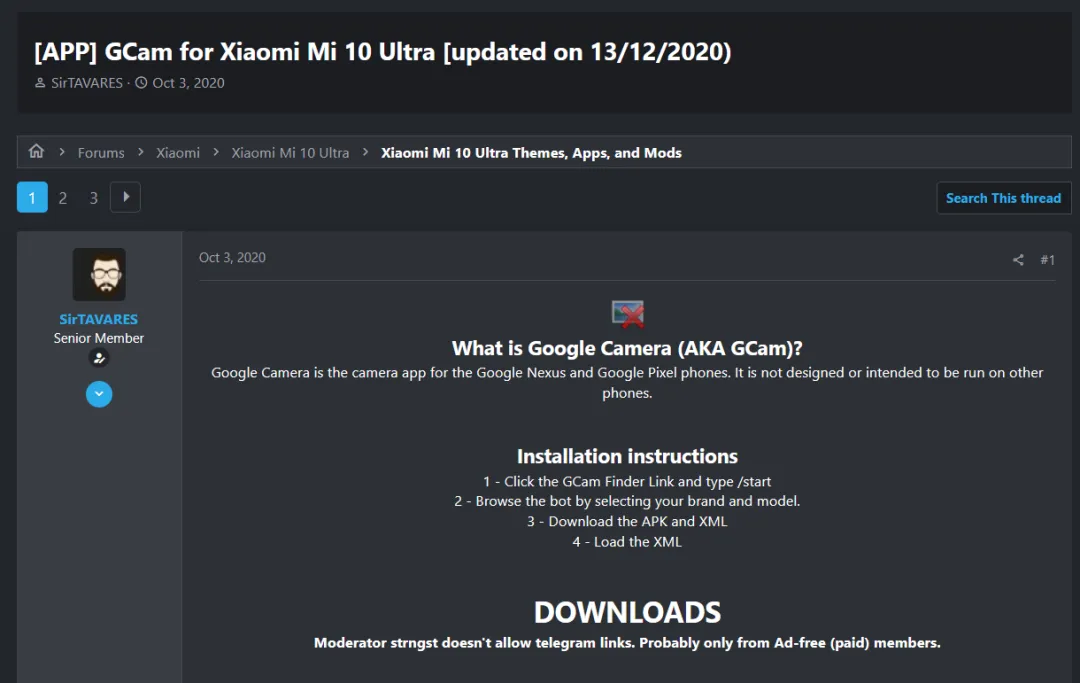The width and height of the screenshot is (1080, 683).
Task: Click the post date Oct 3, 2020 link
Action: click(x=232, y=258)
